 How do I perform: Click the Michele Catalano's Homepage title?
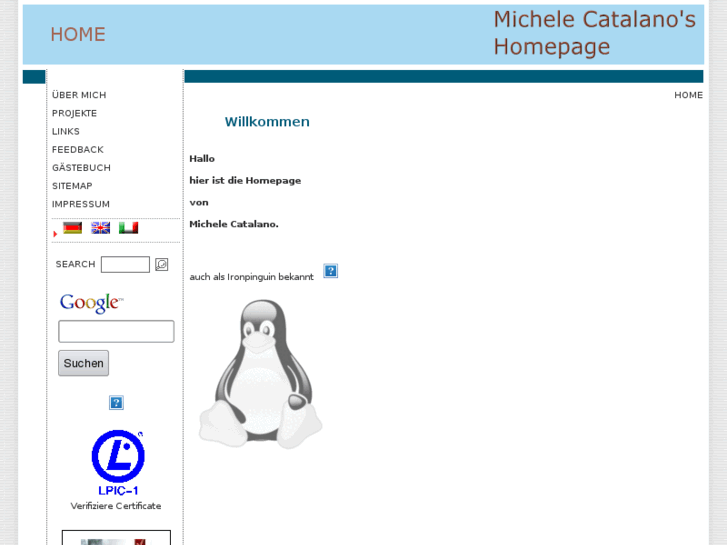point(594,33)
